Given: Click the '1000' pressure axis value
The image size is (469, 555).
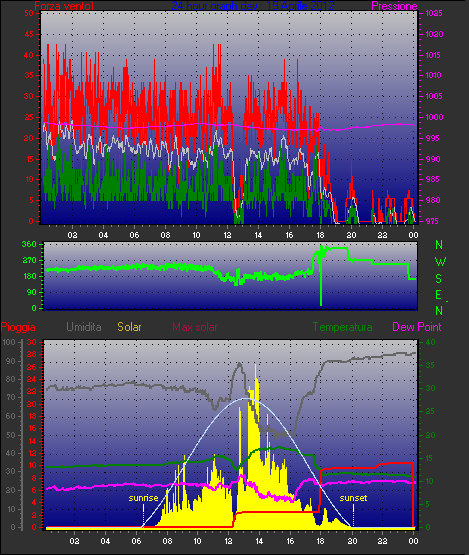Looking at the screenshot, I should [x=434, y=118].
